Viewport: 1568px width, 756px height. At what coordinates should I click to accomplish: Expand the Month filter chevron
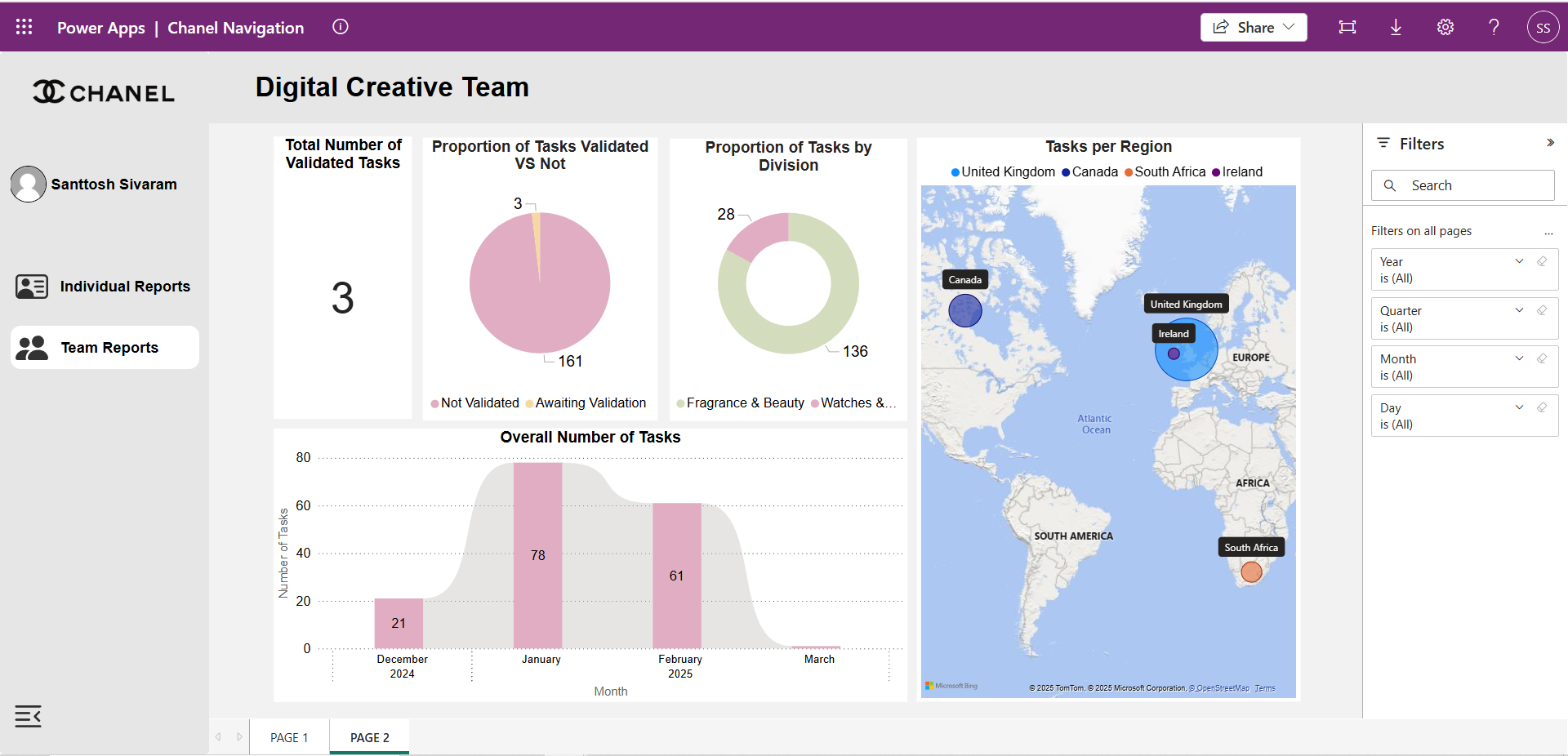1519,358
